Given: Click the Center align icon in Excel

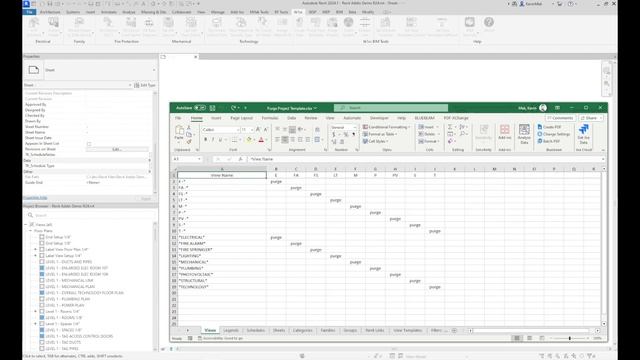Looking at the screenshot, I should coord(284,140).
